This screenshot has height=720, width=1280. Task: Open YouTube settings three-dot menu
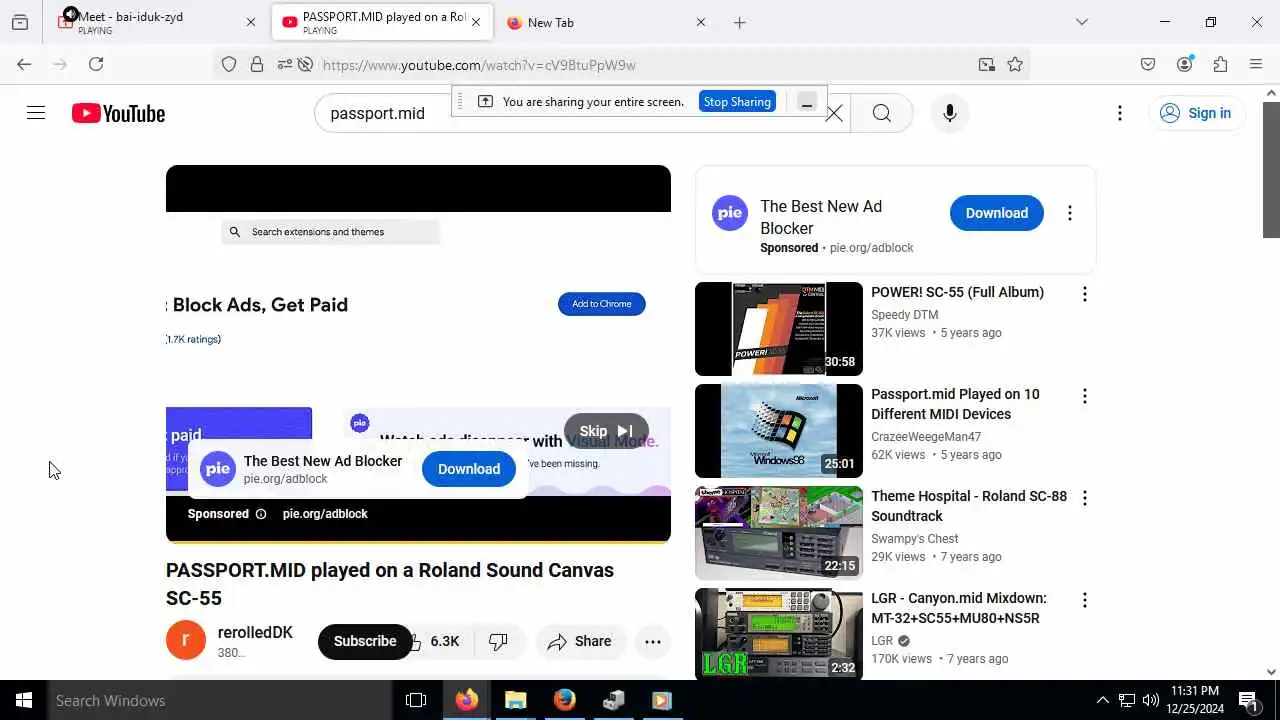pos(1120,113)
